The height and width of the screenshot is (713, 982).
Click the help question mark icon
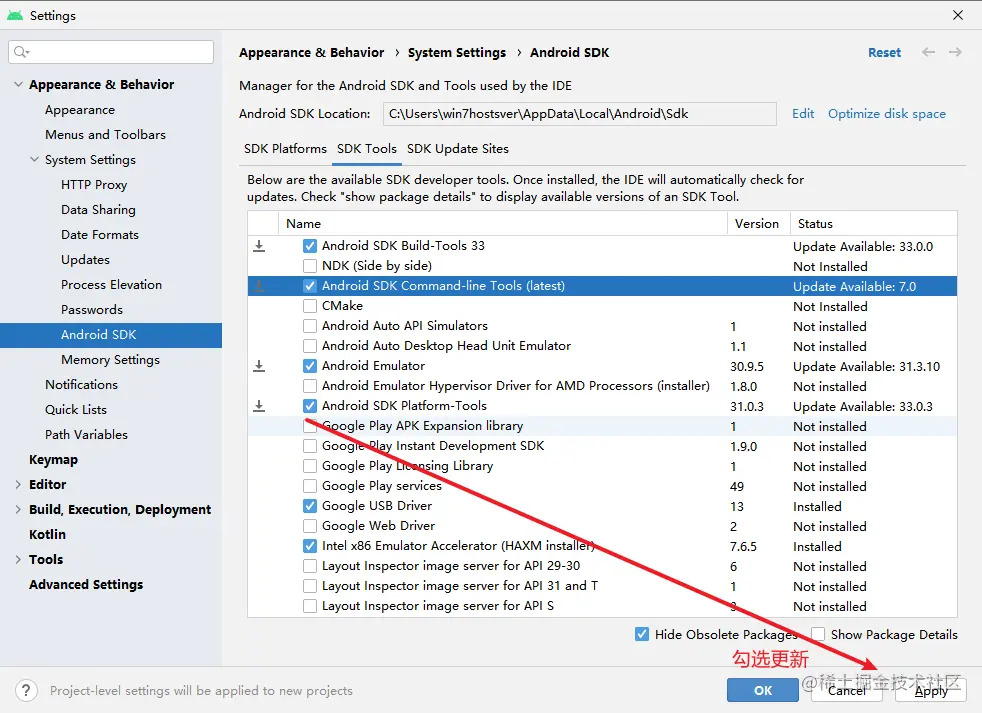tap(26, 690)
